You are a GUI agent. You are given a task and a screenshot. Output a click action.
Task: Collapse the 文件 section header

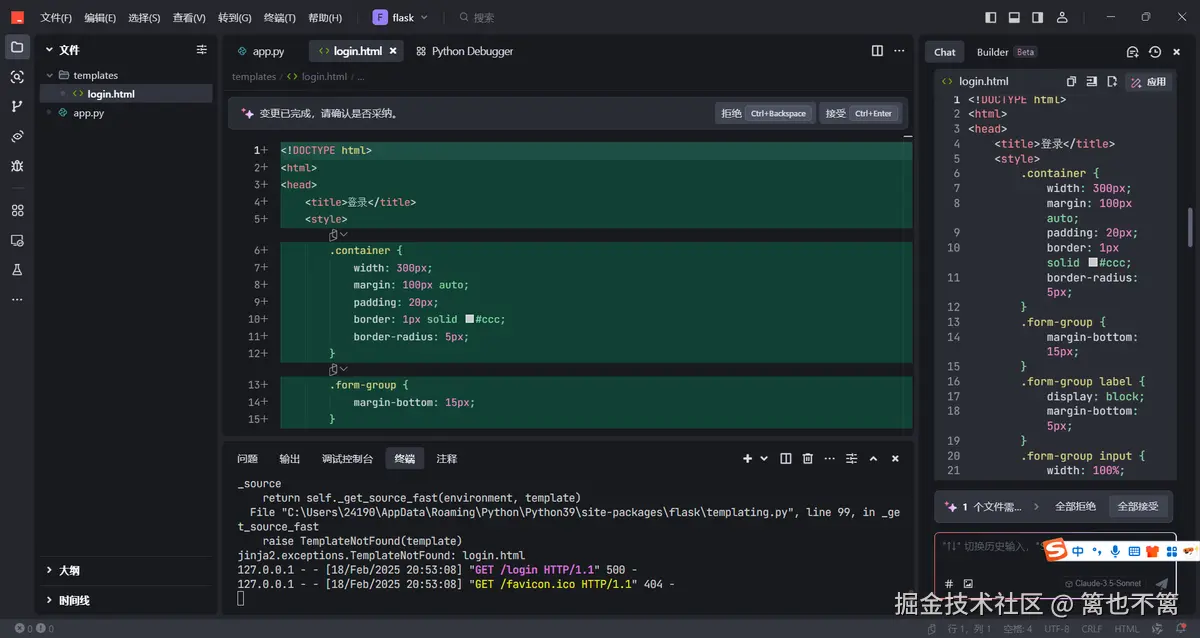[x=62, y=49]
